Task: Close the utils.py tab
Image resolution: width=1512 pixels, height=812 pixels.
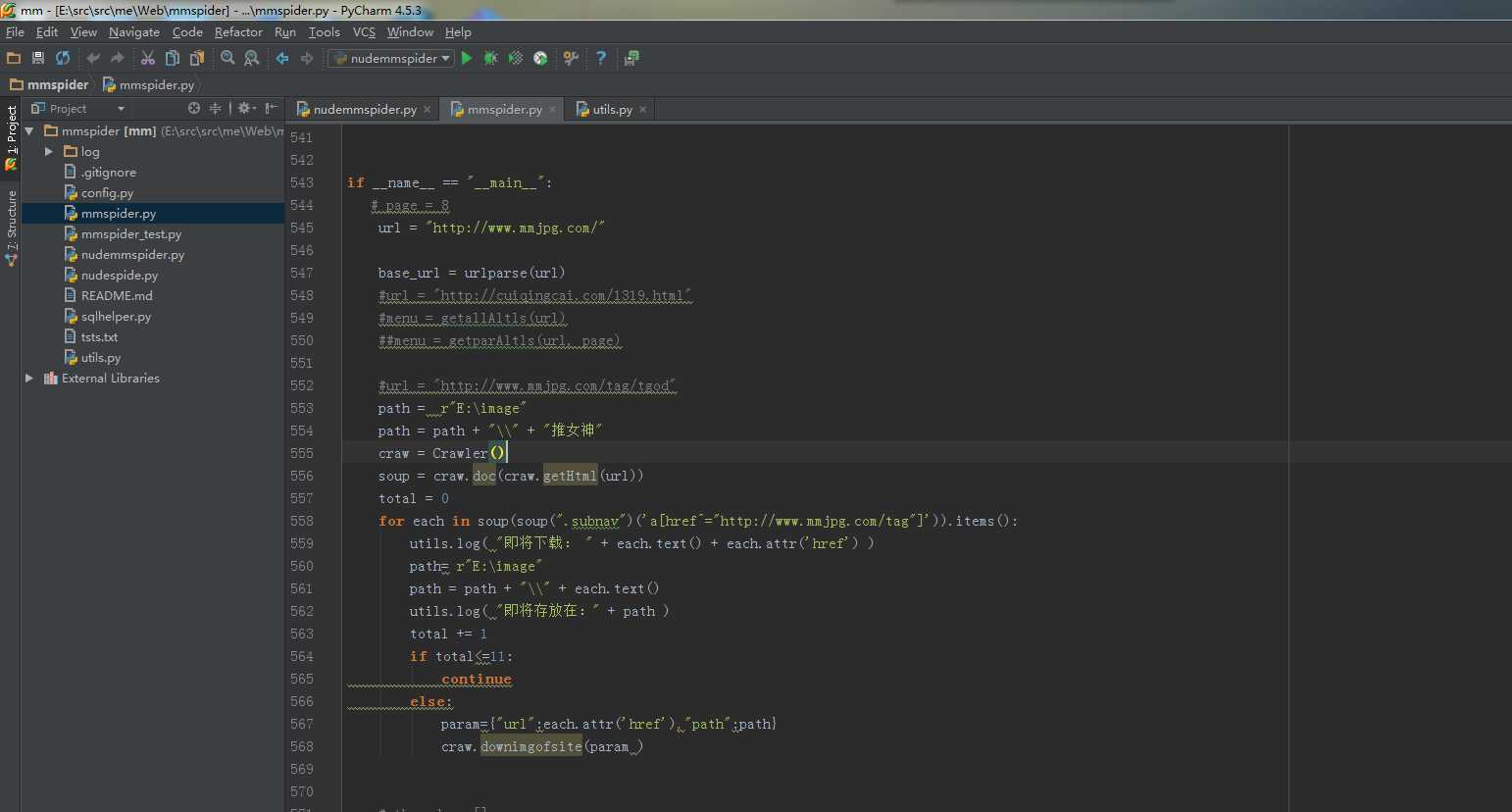Action: tap(642, 110)
